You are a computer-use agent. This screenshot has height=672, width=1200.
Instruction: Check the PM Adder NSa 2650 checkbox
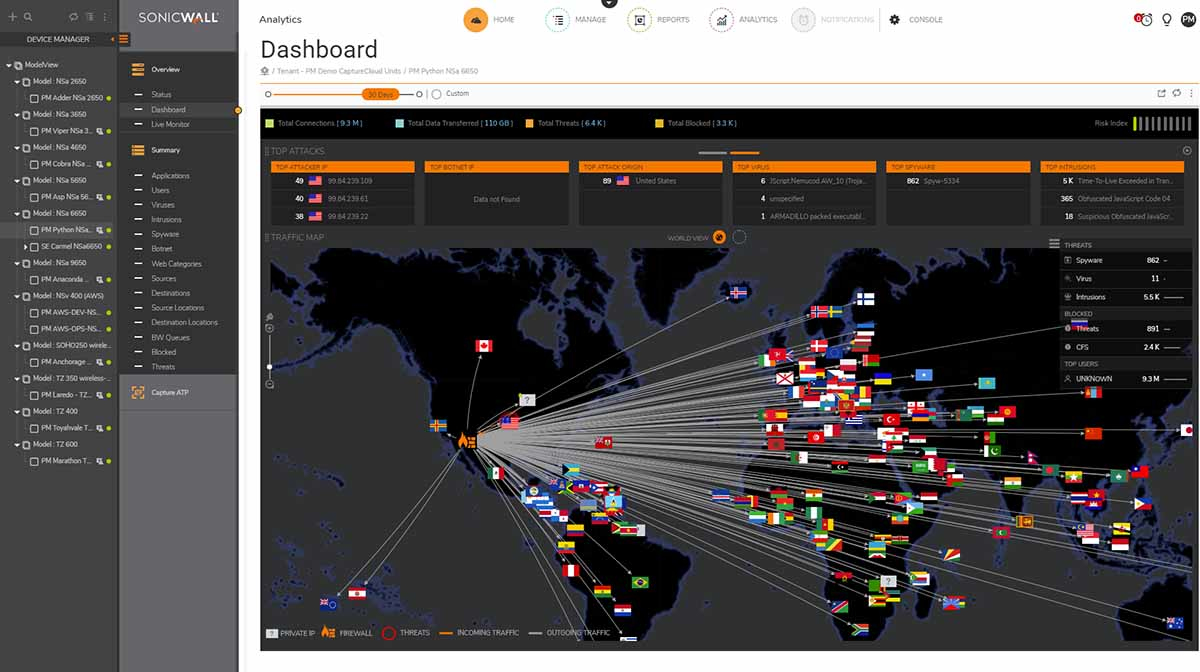pyautogui.click(x=34, y=98)
